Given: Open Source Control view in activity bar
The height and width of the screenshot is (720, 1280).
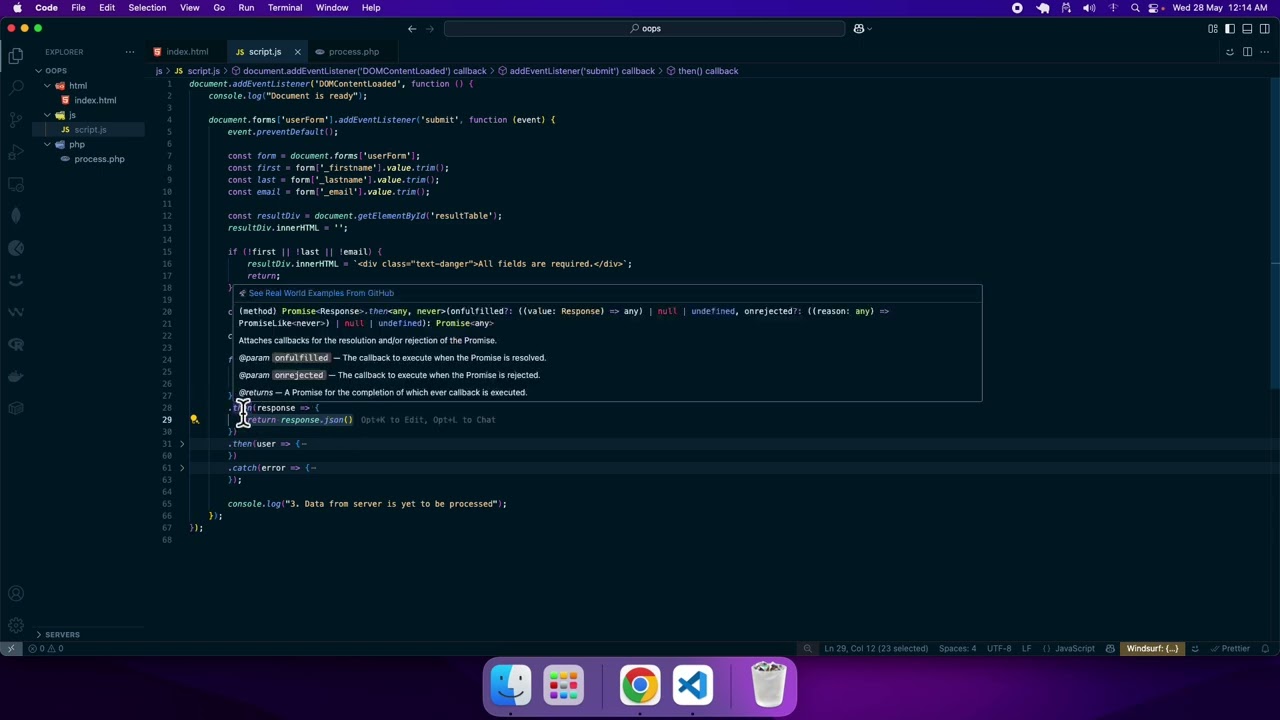Looking at the screenshot, I should pos(16,120).
